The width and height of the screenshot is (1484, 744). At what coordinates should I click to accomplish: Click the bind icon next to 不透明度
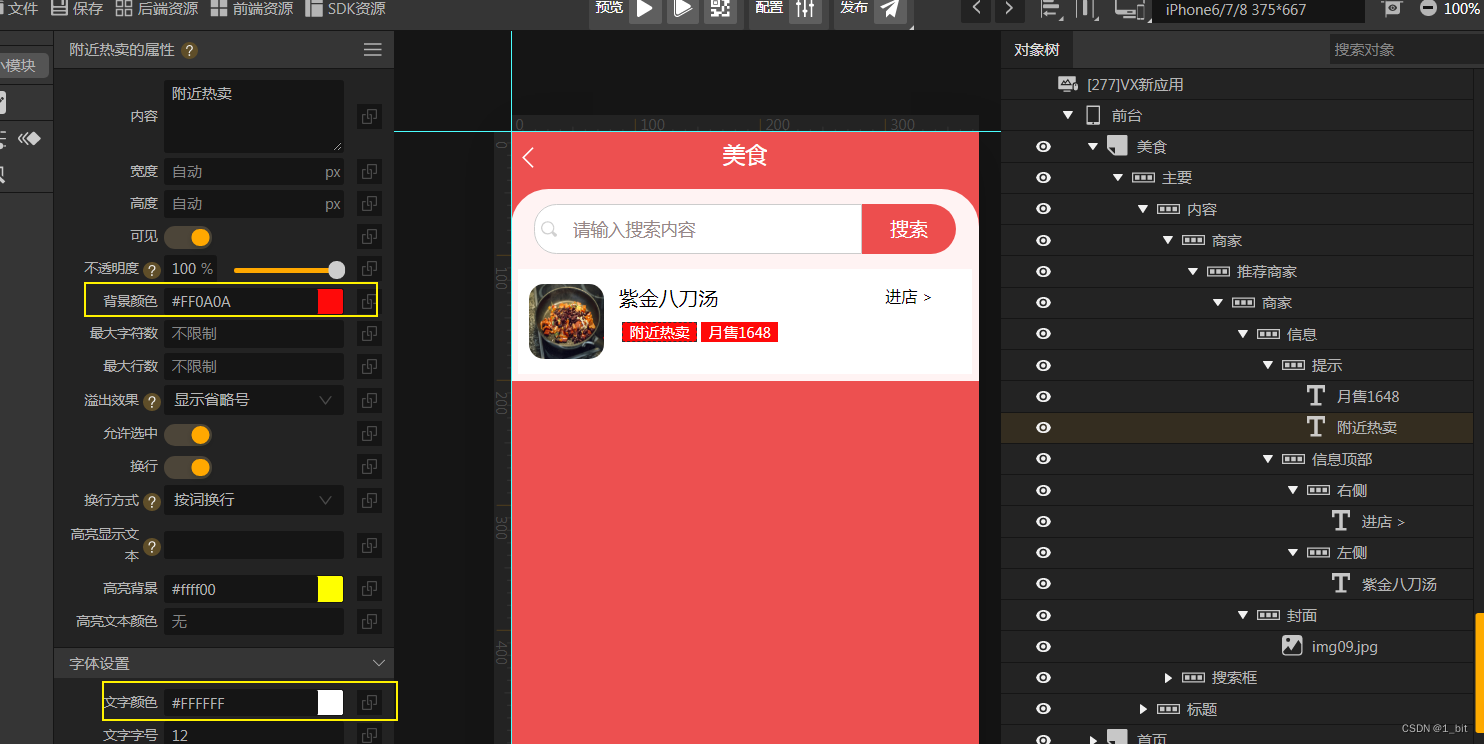(x=369, y=269)
